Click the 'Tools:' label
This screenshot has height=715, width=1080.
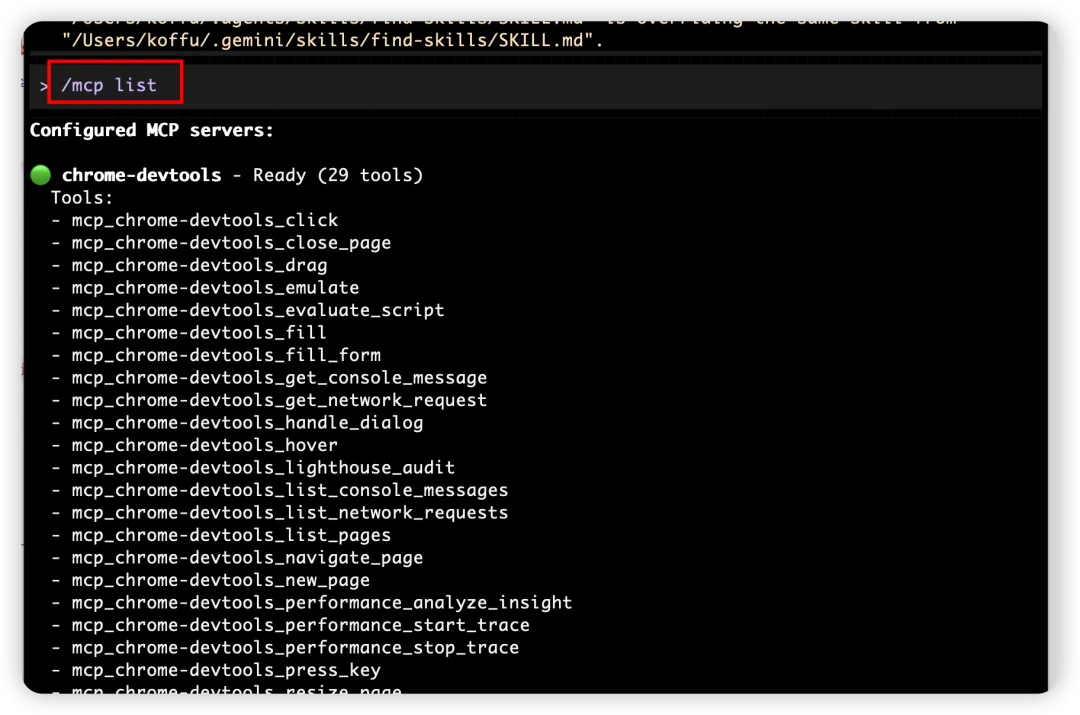tap(81, 198)
